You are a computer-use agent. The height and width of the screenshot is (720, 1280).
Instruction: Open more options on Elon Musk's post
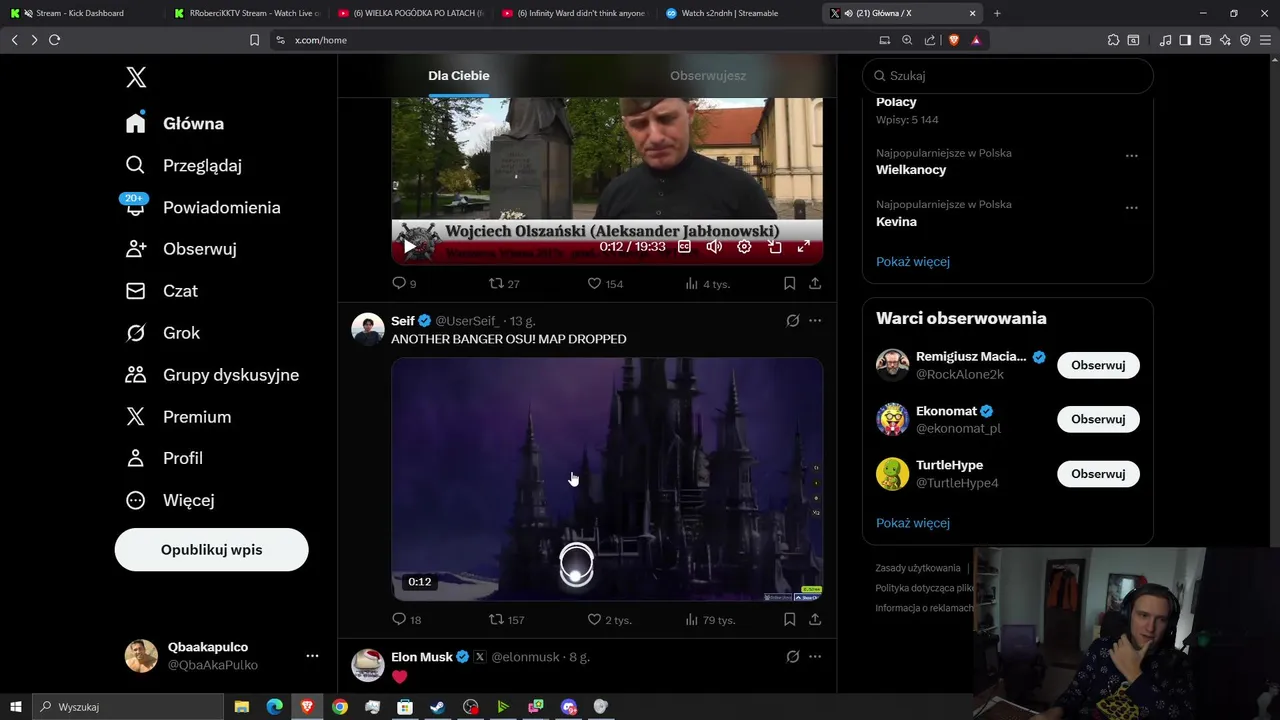pyautogui.click(x=815, y=657)
